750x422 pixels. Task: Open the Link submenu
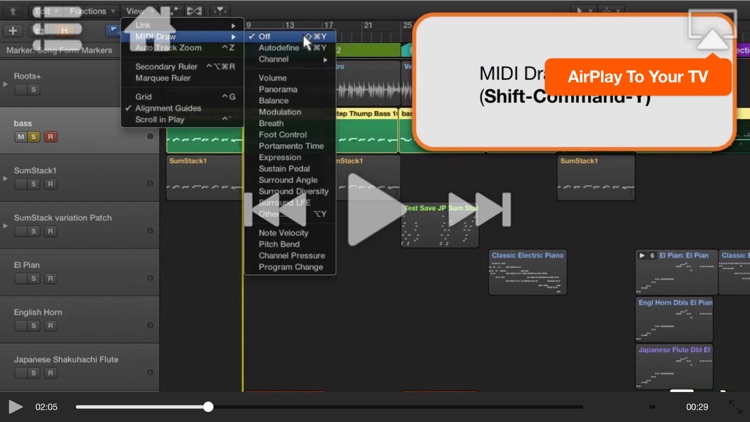(182, 25)
